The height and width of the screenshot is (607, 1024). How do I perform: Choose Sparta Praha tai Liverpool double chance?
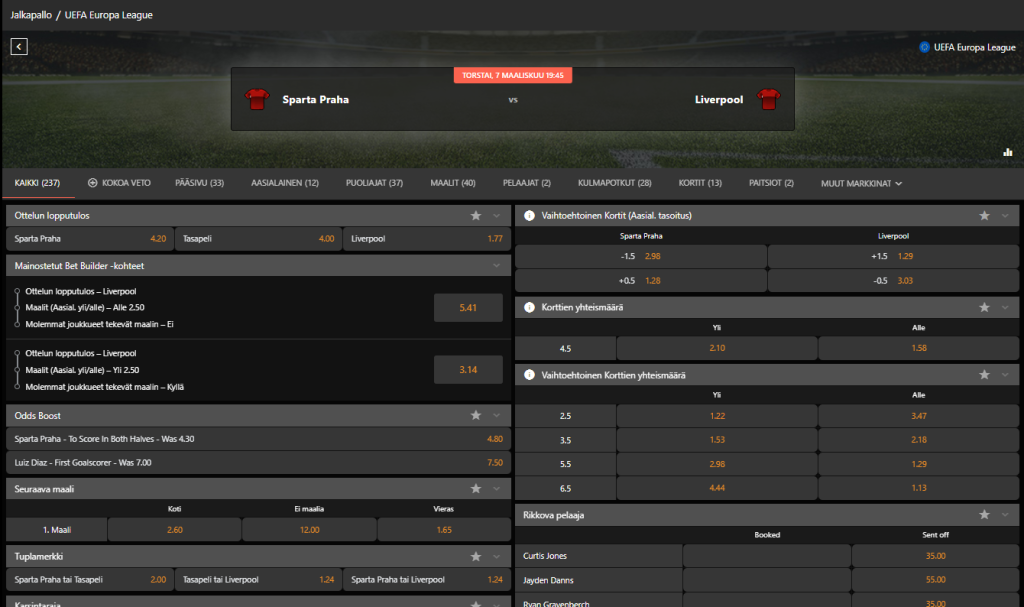point(426,580)
